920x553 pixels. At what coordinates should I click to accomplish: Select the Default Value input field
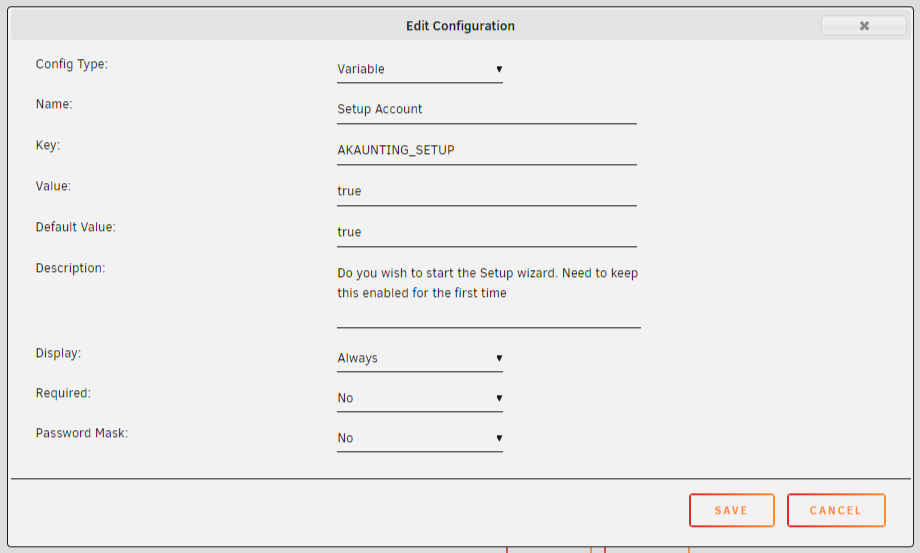click(x=486, y=233)
